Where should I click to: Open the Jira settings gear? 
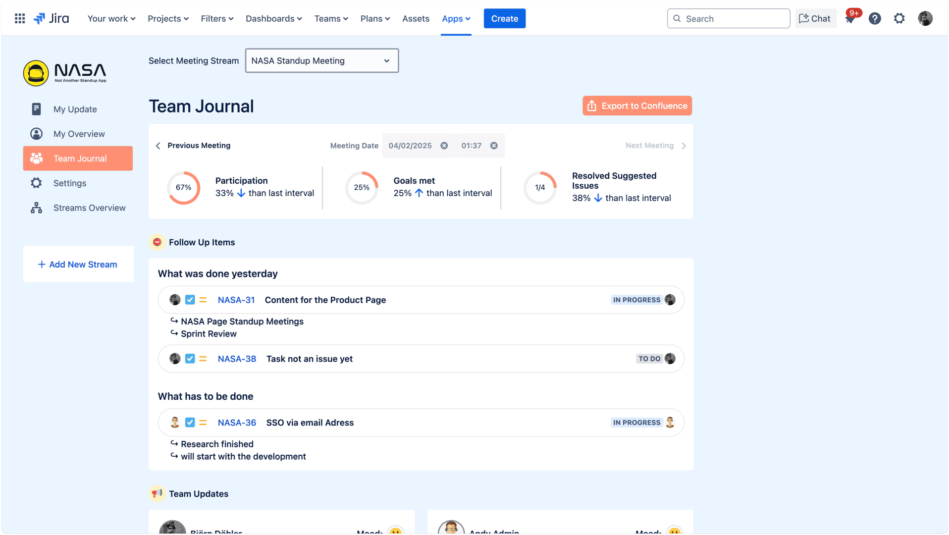pos(899,19)
